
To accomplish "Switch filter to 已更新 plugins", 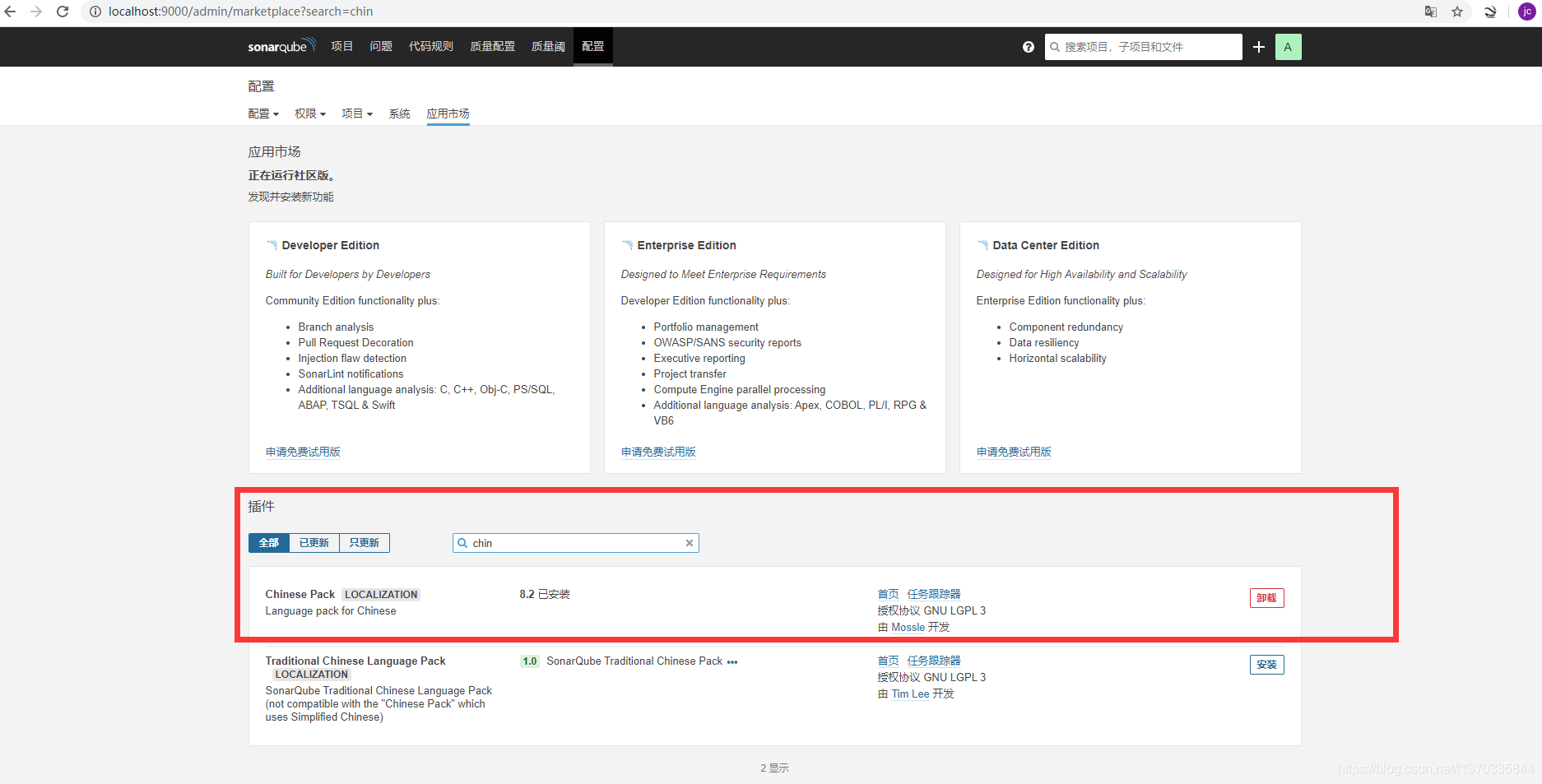I will tap(314, 542).
